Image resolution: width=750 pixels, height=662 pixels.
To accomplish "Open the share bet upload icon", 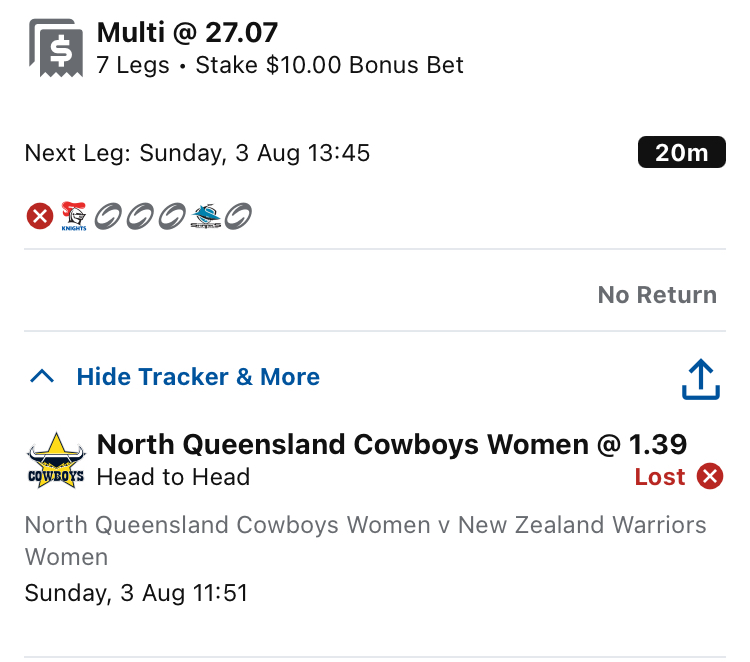I will 701,379.
